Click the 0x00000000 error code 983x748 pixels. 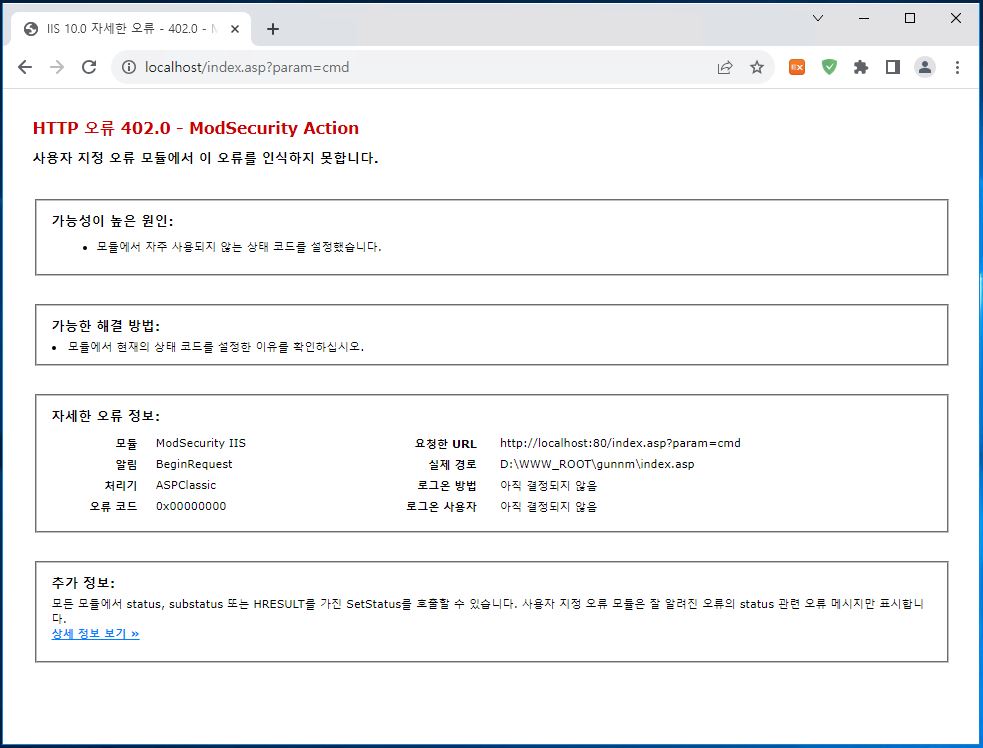[191, 506]
